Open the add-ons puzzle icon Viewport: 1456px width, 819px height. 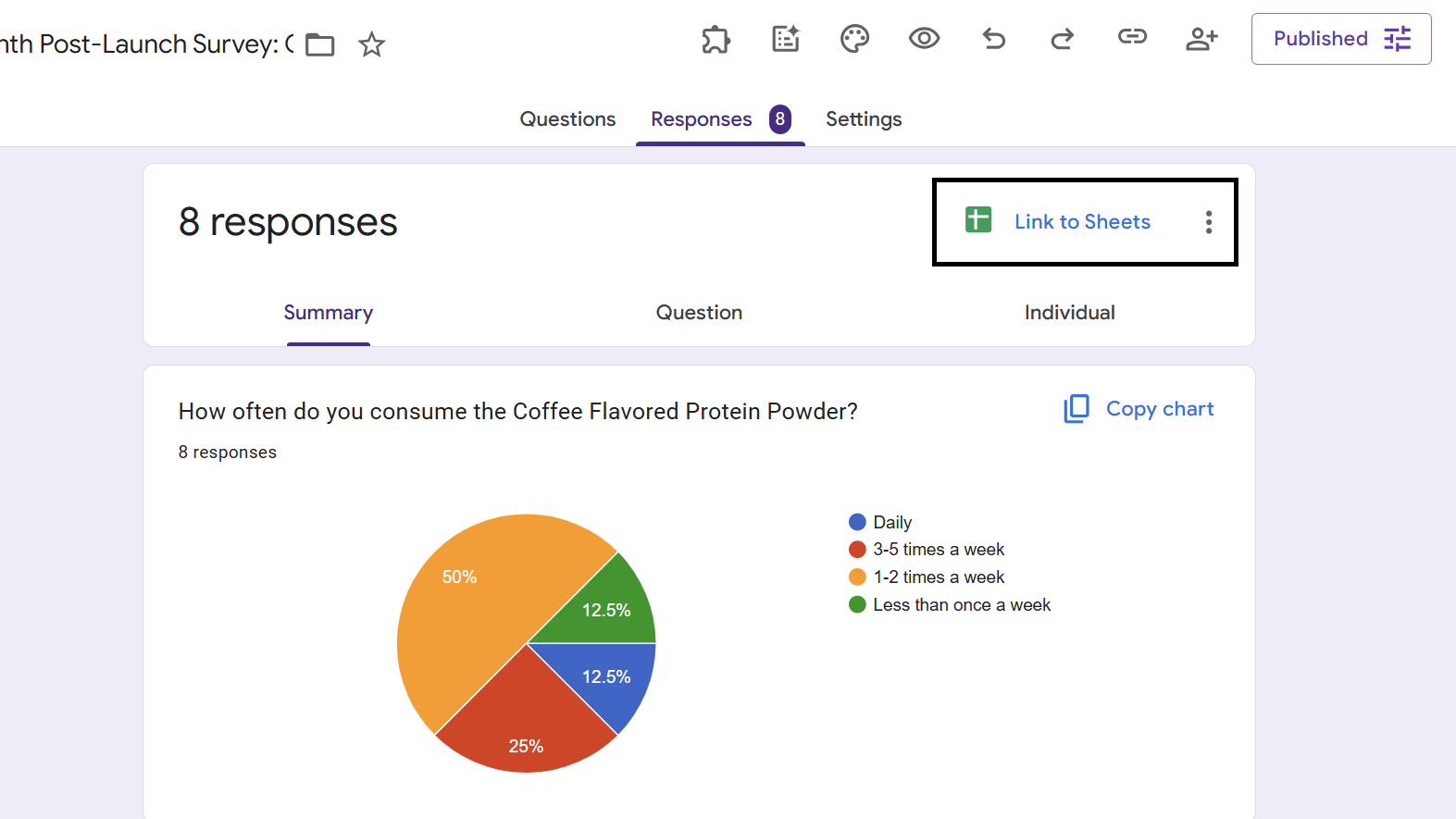tap(716, 39)
